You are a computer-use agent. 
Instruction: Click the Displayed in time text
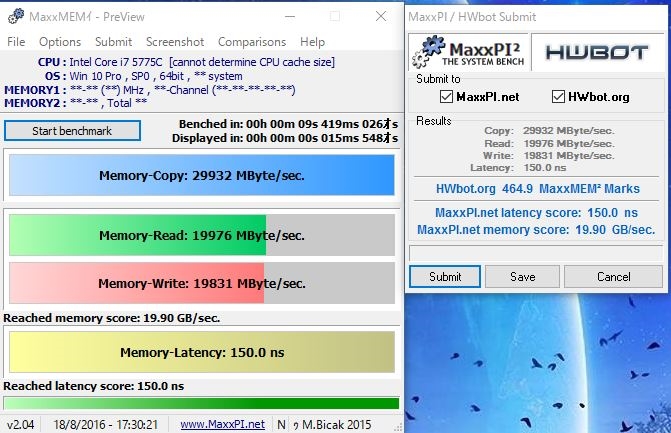tap(285, 138)
